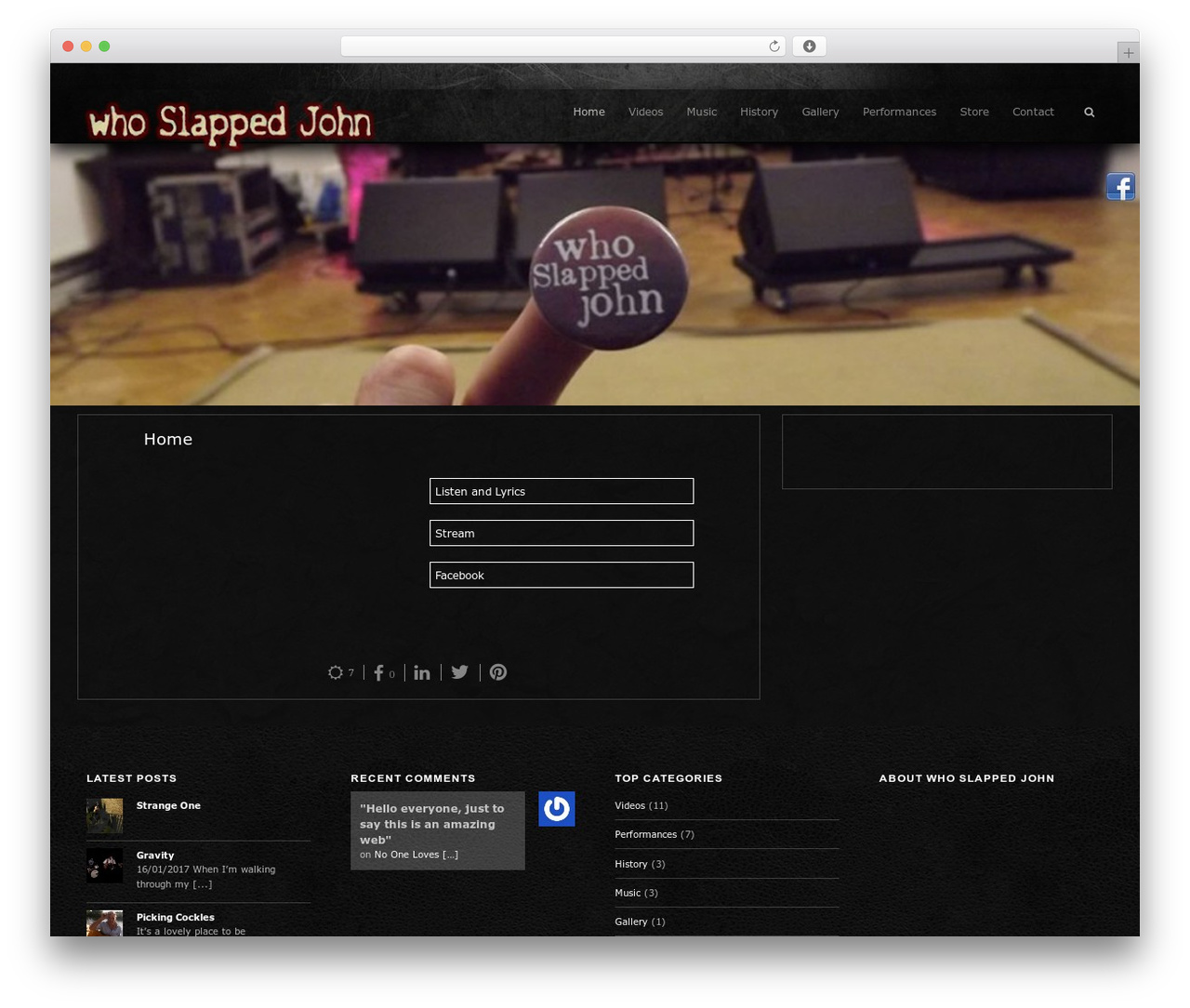Click the browser address bar field

tap(562, 46)
